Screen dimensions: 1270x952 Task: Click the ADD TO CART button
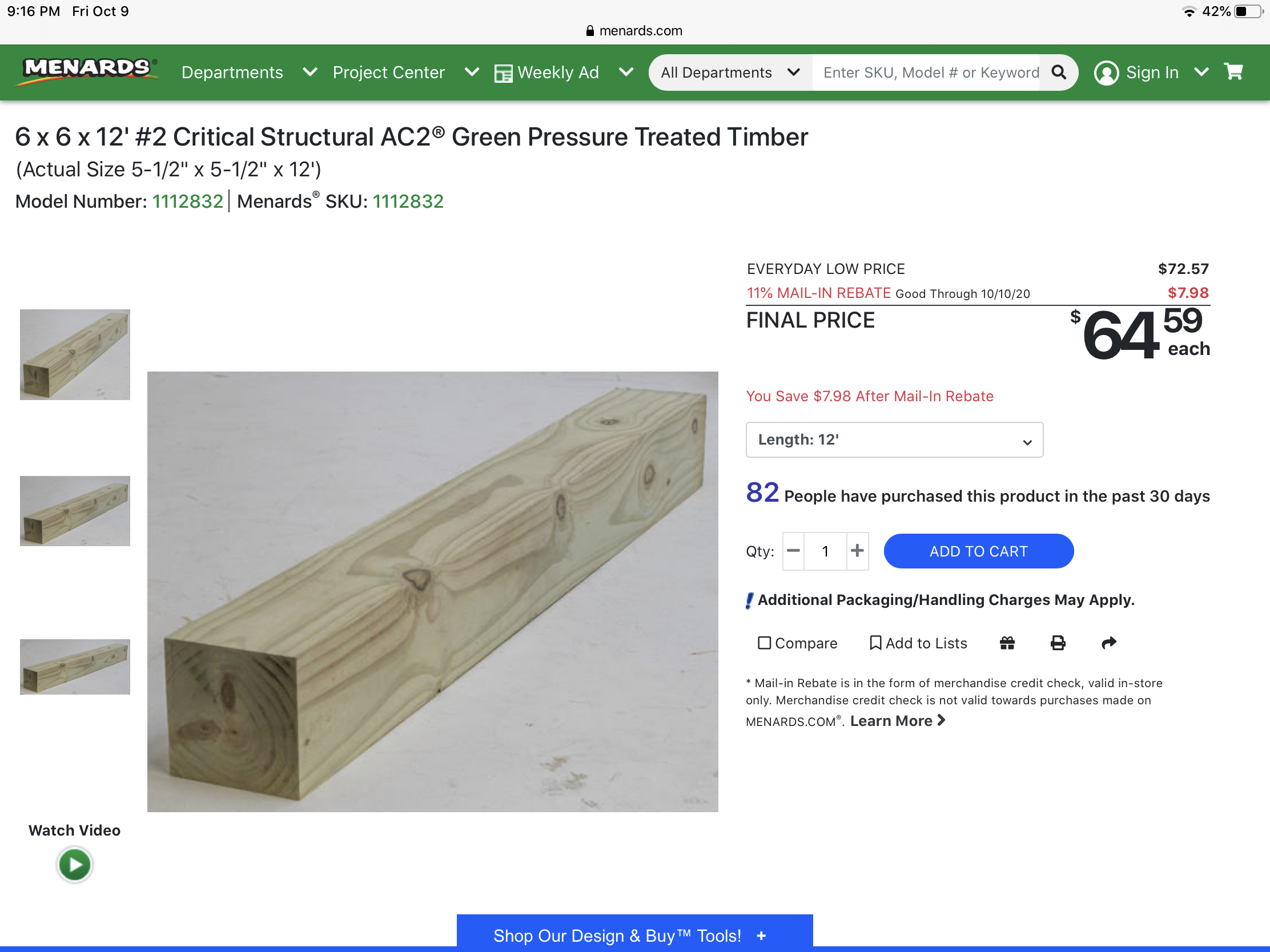pyautogui.click(x=978, y=551)
